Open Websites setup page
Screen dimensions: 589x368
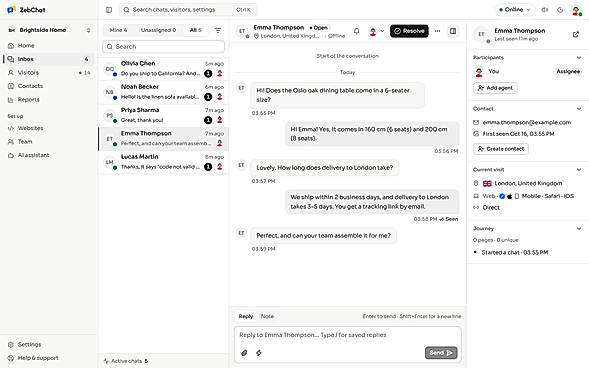click(x=49, y=128)
